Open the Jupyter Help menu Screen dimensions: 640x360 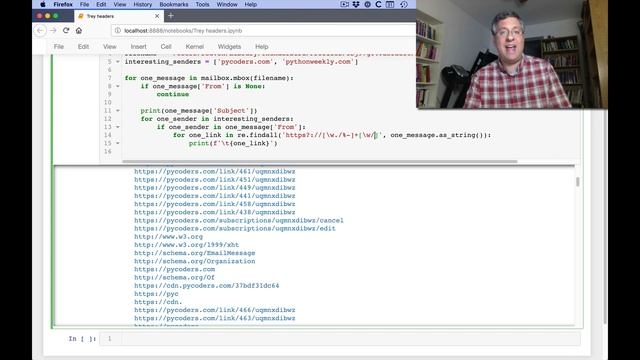262,47
